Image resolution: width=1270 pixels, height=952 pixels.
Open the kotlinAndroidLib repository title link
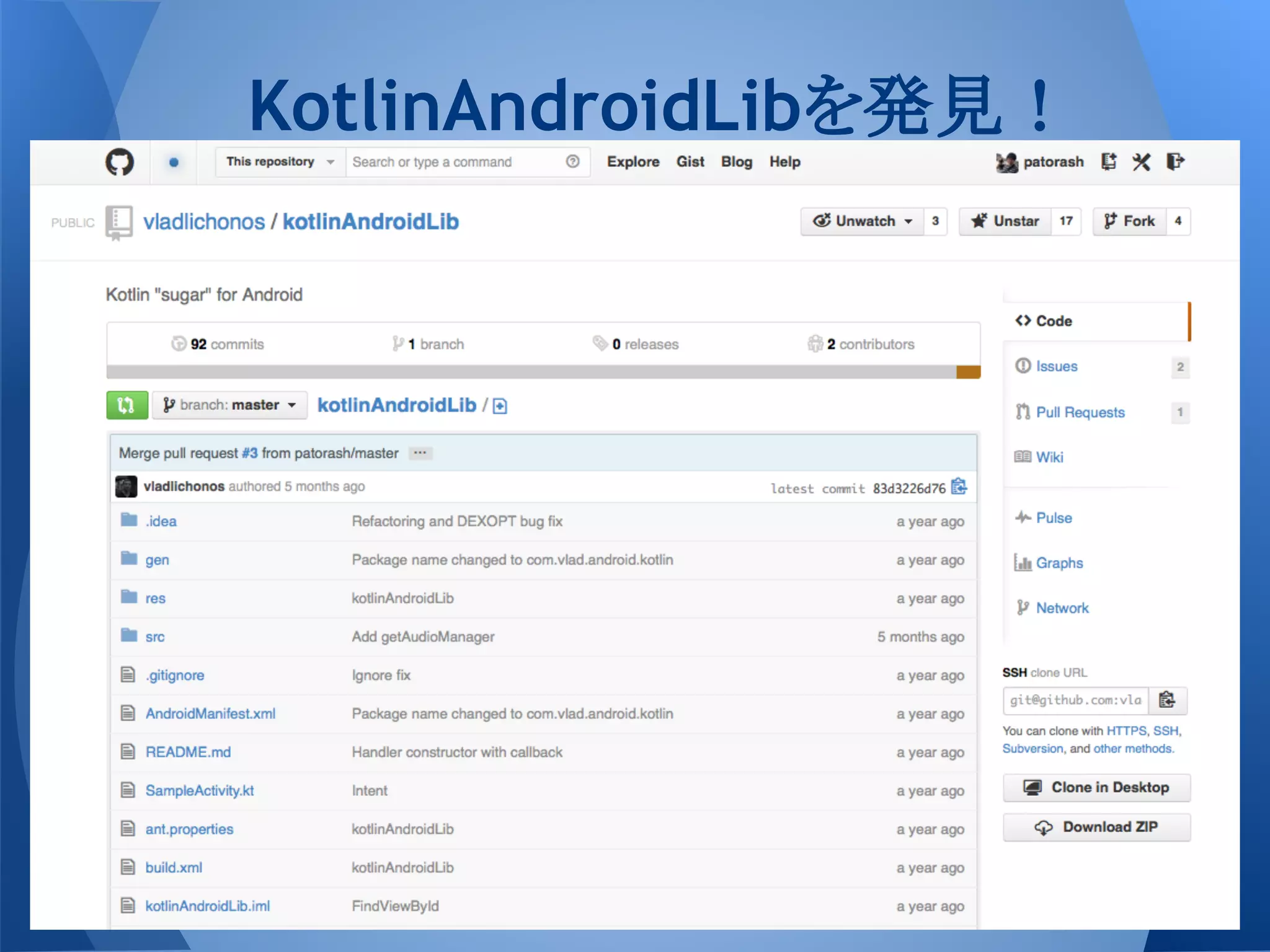[371, 222]
